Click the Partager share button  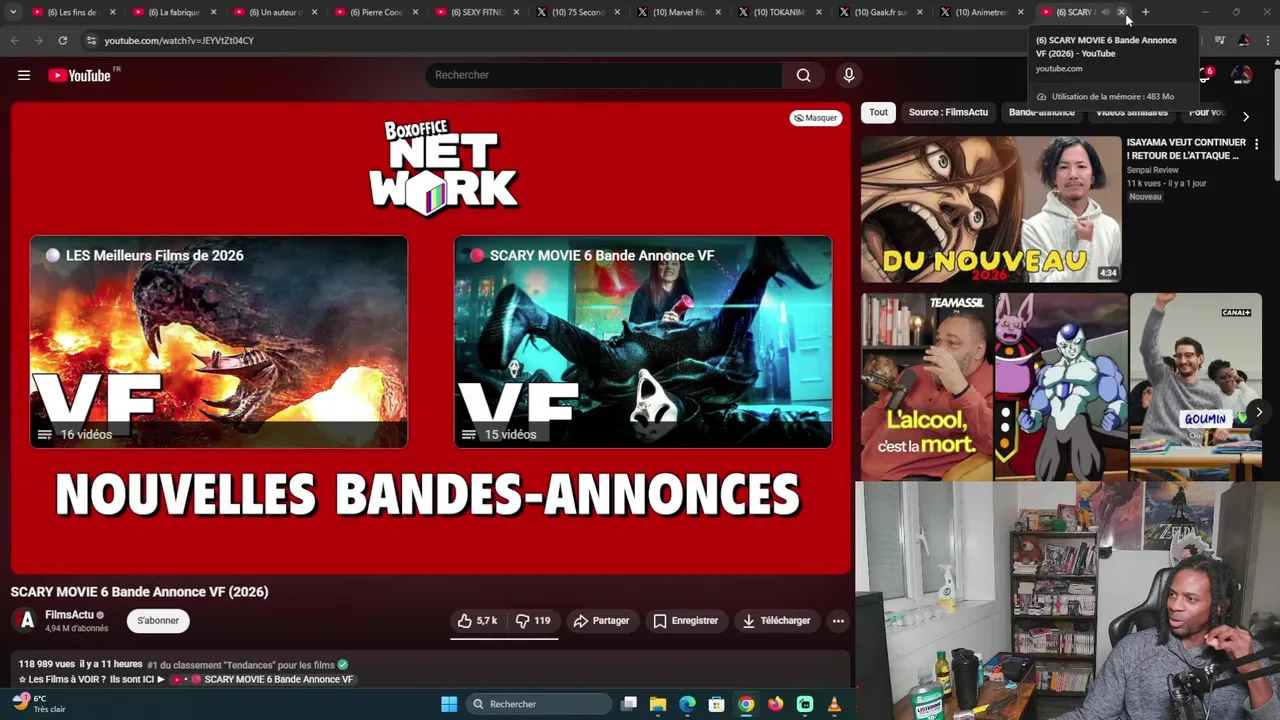(x=601, y=621)
